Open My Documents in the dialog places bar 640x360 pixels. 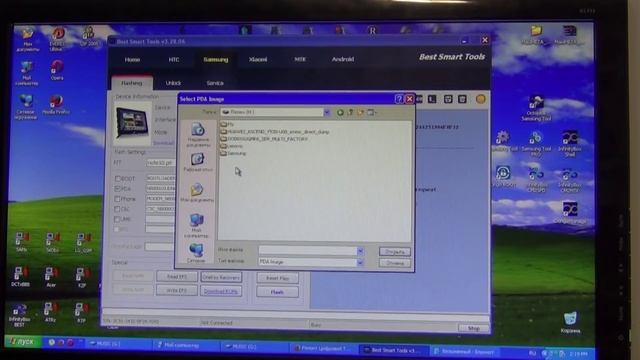pos(197,193)
